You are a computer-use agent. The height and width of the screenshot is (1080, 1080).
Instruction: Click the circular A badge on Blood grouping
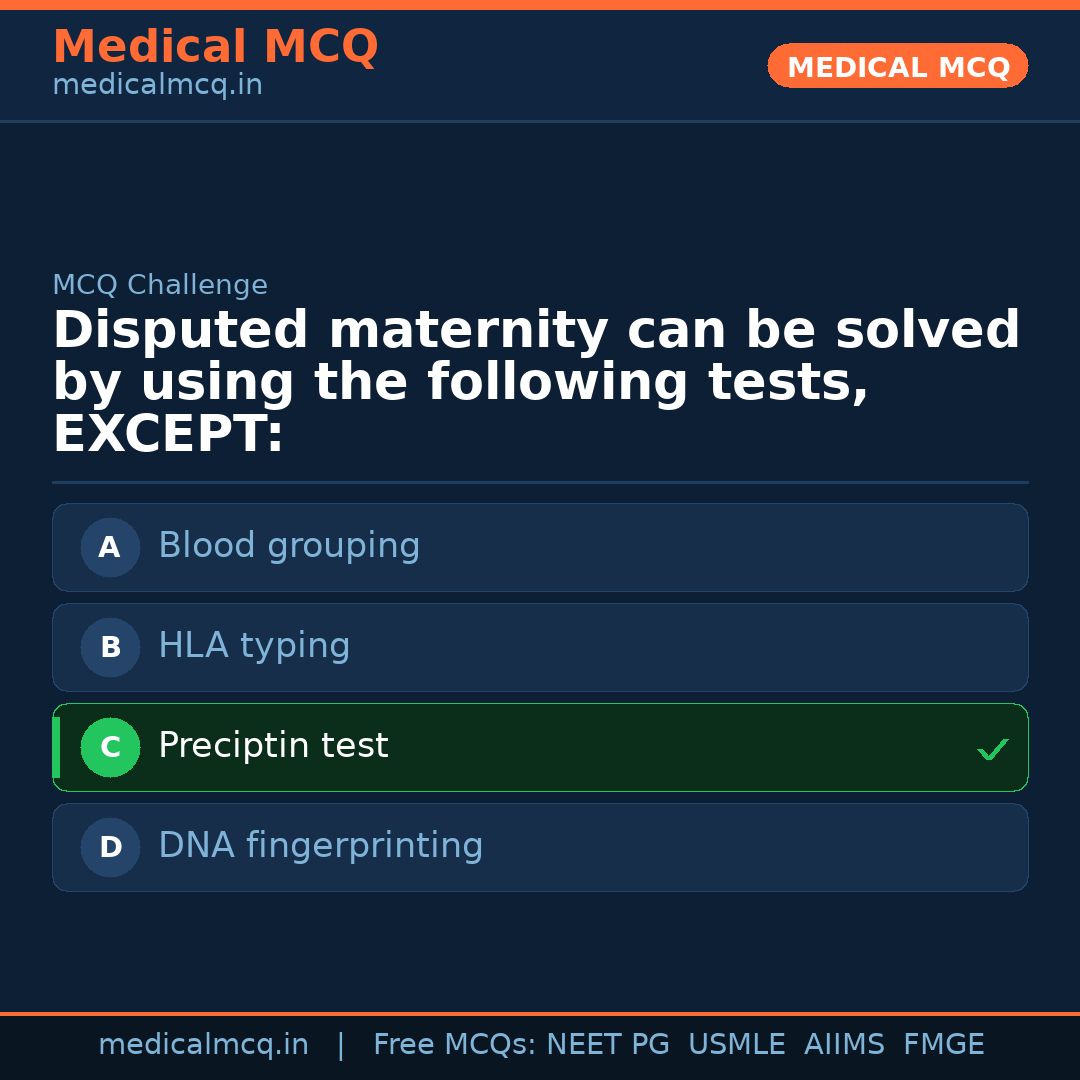point(110,547)
